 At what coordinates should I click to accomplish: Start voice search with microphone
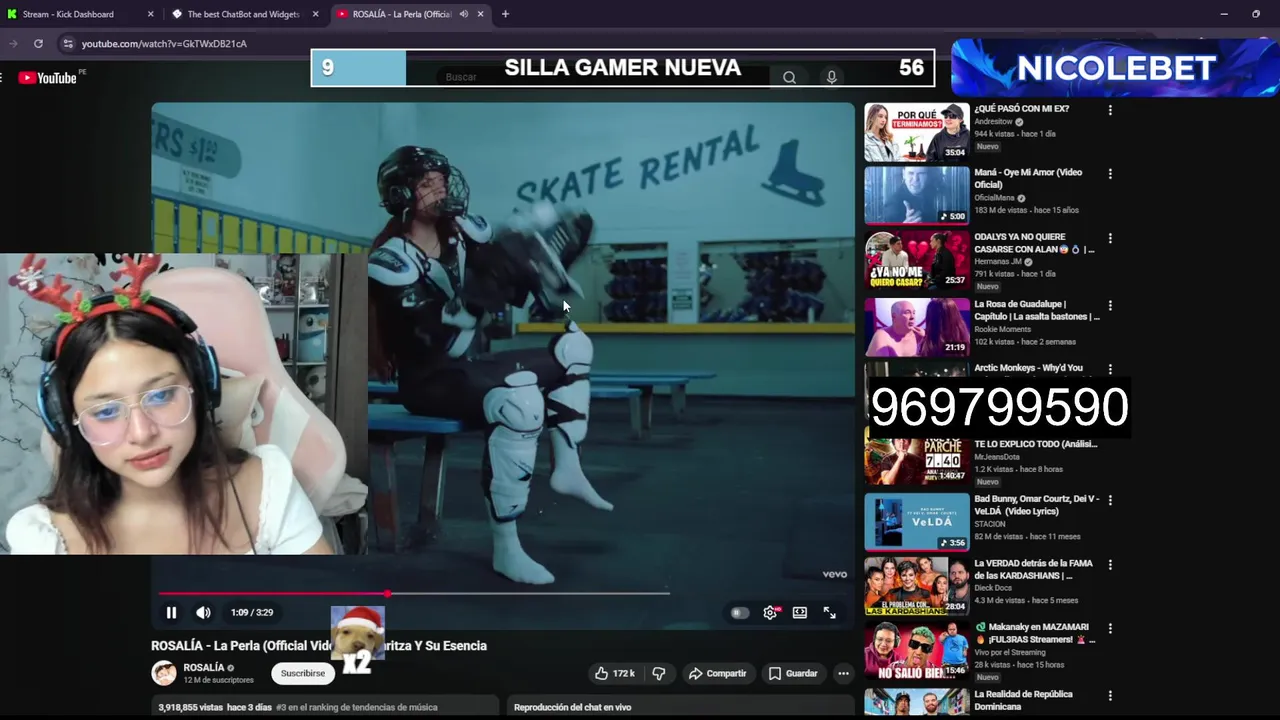tap(831, 77)
